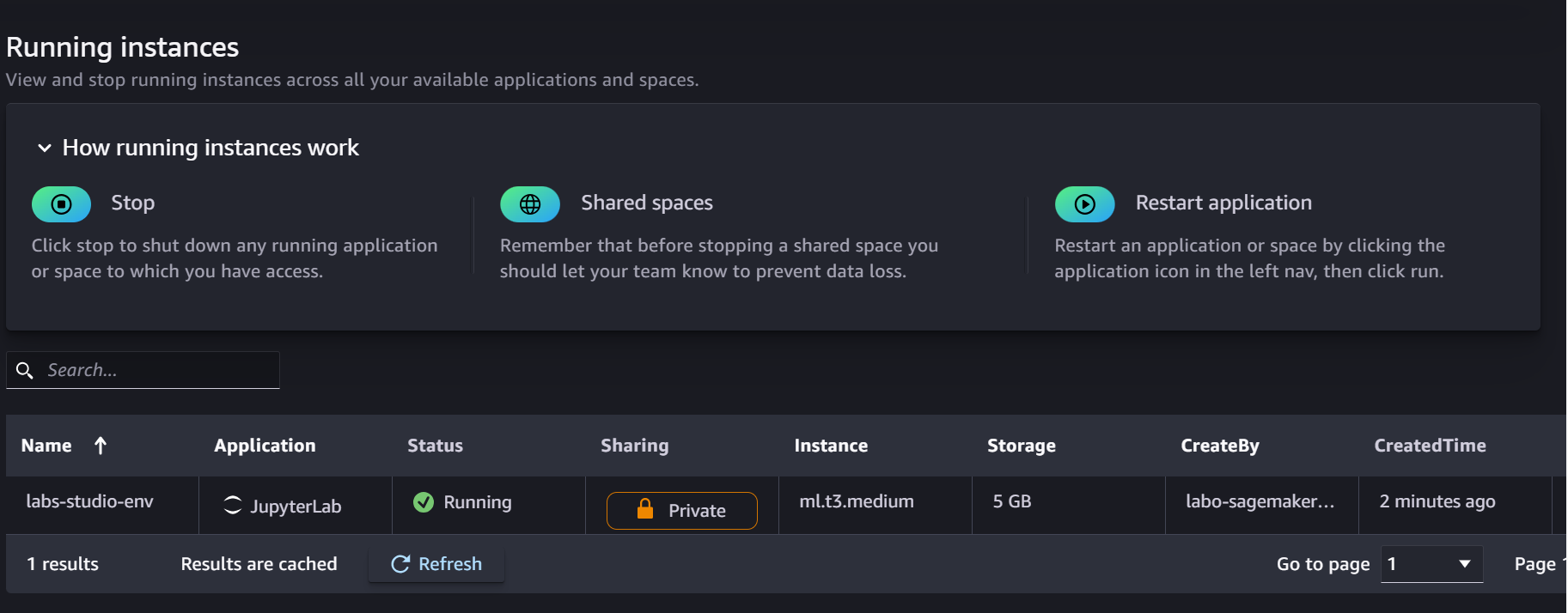Click the Instance column header

click(x=831, y=446)
